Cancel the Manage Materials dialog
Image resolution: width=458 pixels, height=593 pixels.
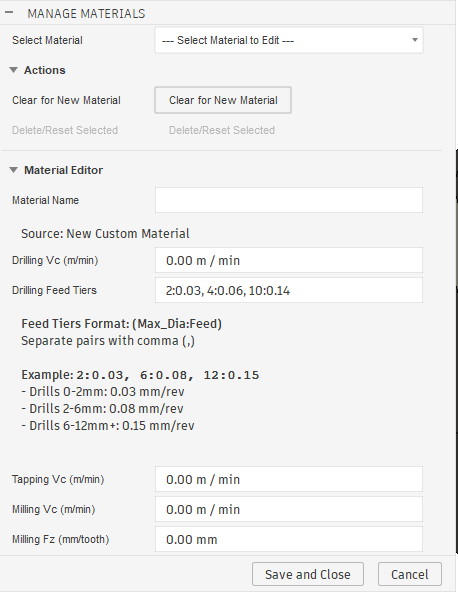[x=410, y=574]
